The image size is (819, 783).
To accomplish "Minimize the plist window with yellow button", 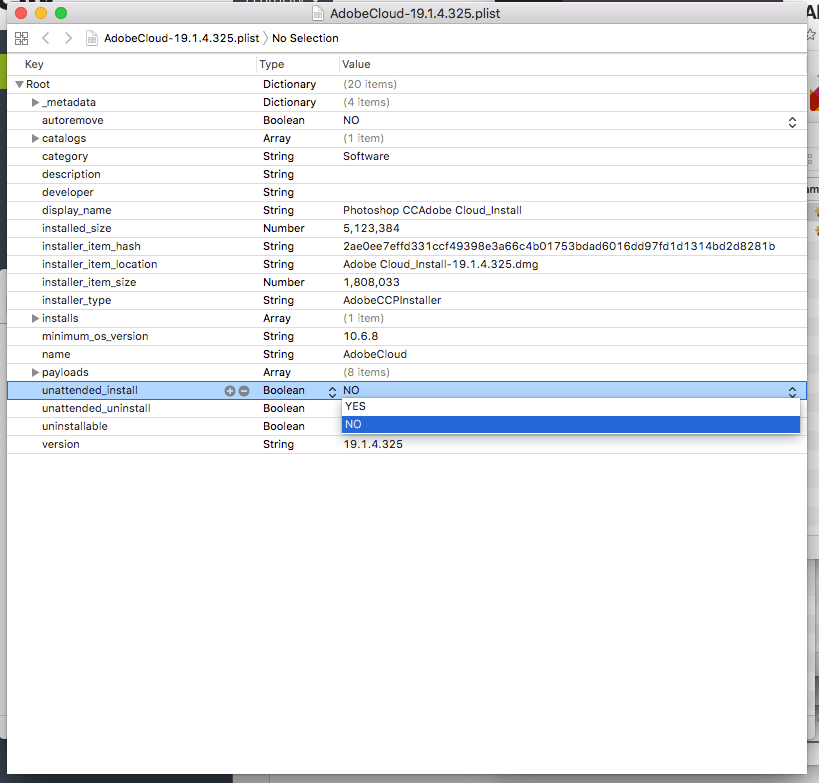I will (x=41, y=13).
